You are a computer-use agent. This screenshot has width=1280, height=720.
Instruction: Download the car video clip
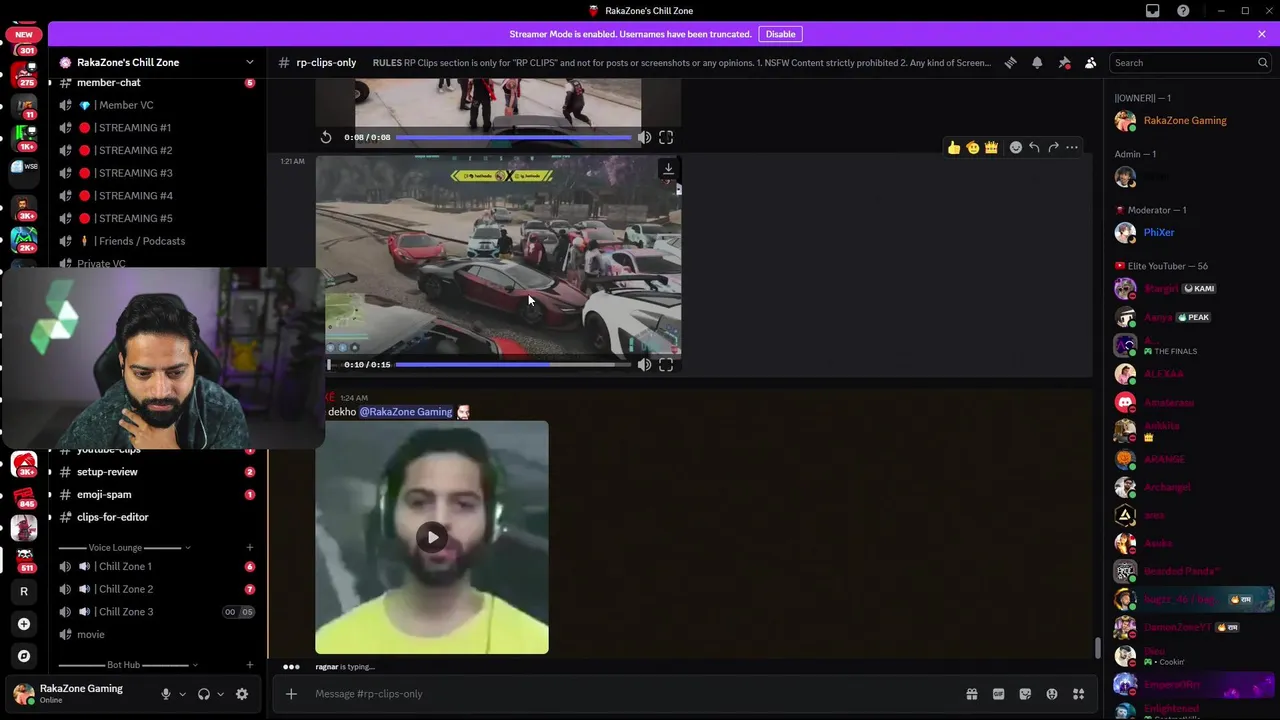[x=668, y=169]
